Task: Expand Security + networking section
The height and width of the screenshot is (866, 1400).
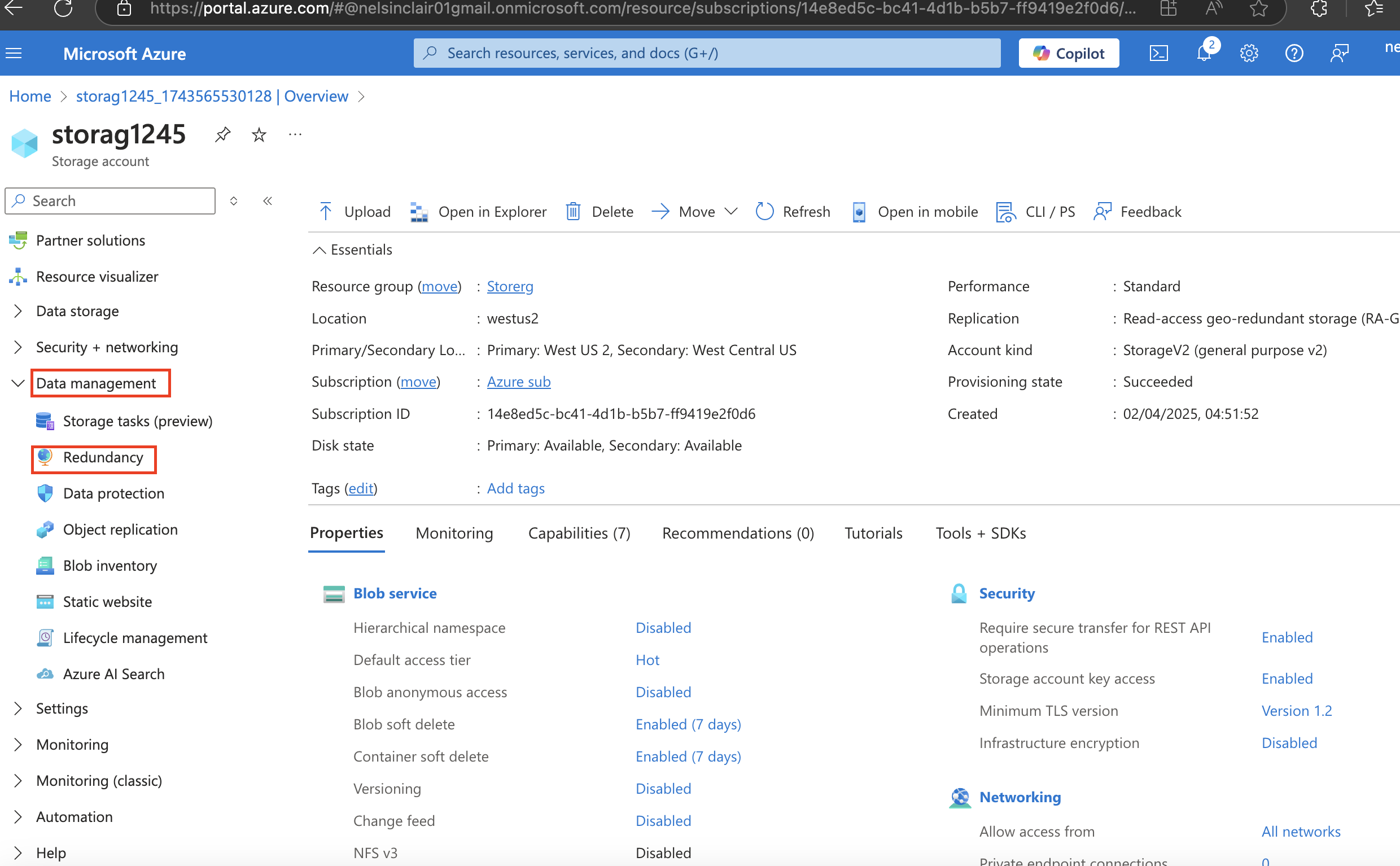Action: click(17, 347)
